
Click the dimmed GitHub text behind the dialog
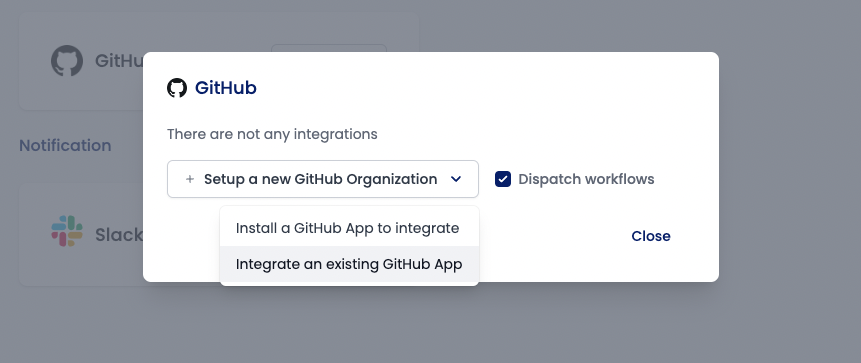(119, 60)
